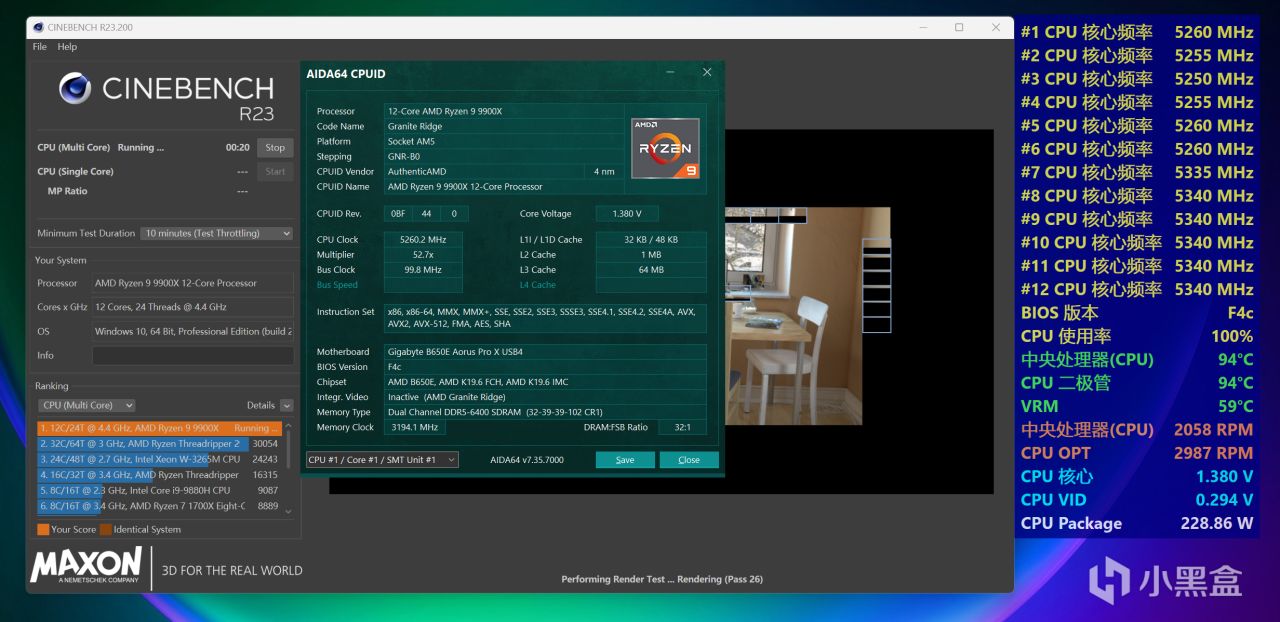Click the CPU OPT 2987 RPM overlay row

pyautogui.click(x=1137, y=453)
